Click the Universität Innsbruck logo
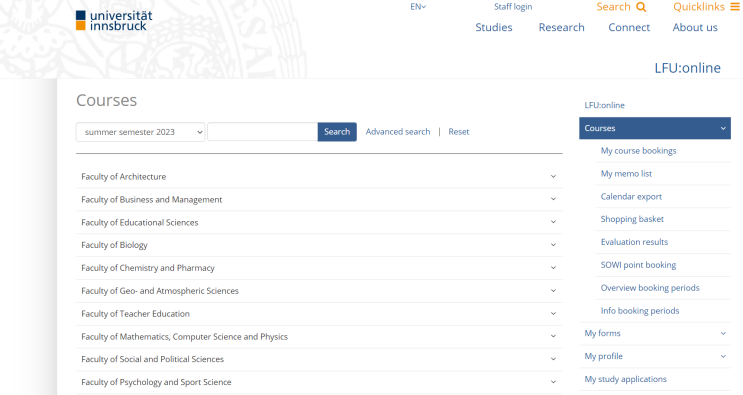 click(114, 21)
